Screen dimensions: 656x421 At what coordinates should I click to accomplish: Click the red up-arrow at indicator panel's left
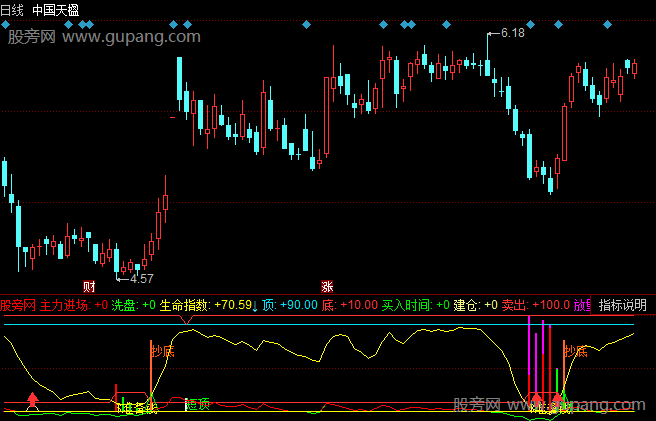(32, 401)
